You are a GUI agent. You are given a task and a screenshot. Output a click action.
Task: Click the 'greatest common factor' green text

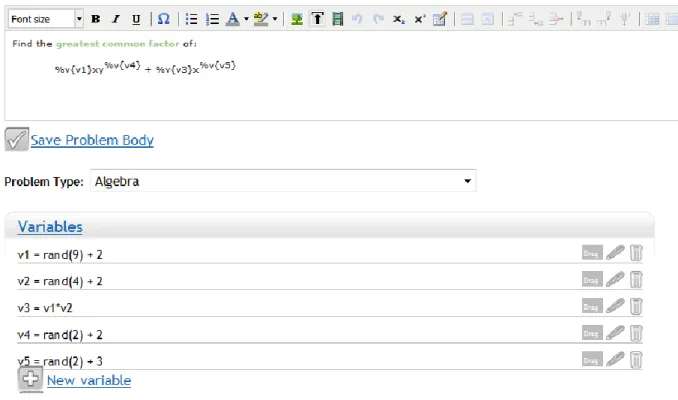point(117,44)
